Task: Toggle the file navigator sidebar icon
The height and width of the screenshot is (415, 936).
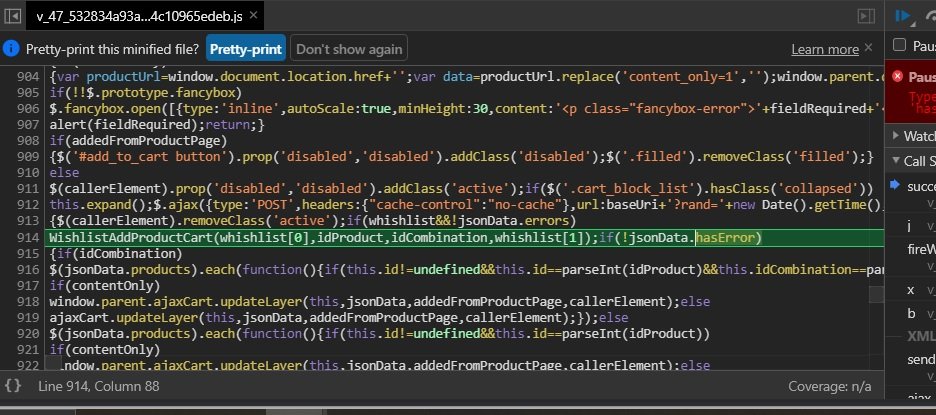Action: pyautogui.click(x=13, y=16)
